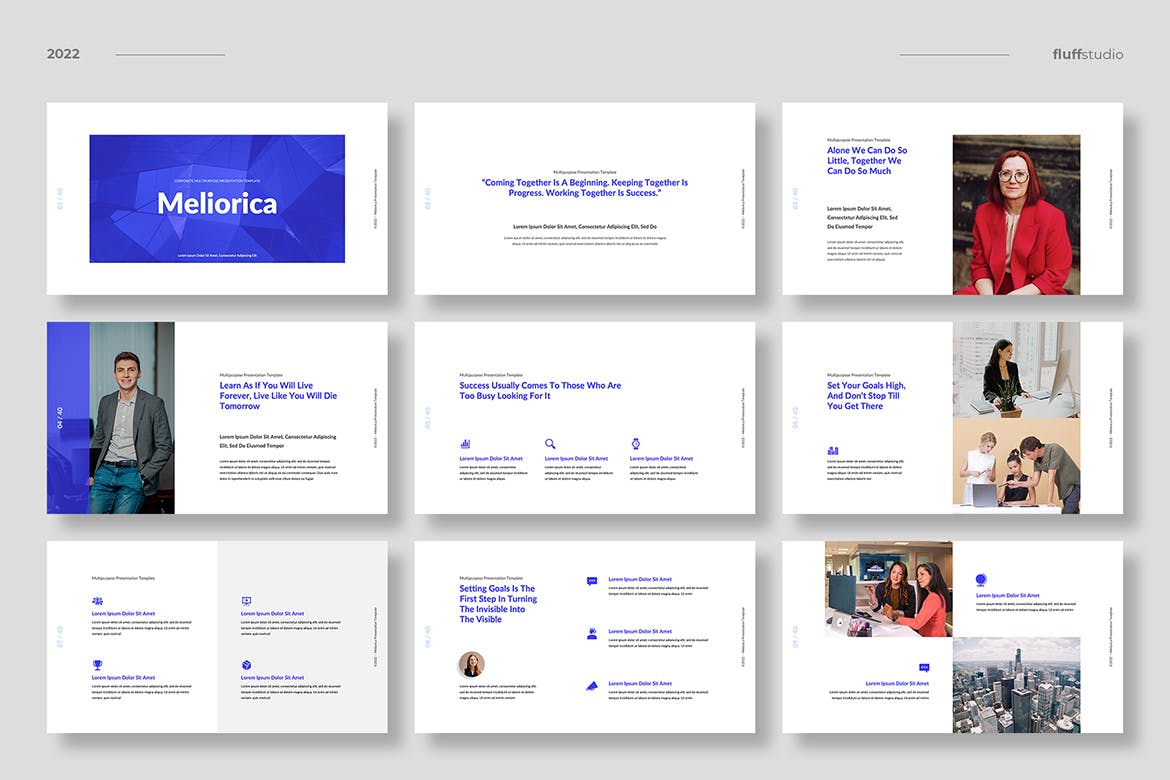The height and width of the screenshot is (780, 1170).
Task: Select the blue Meliorica title banner
Action: tap(217, 199)
